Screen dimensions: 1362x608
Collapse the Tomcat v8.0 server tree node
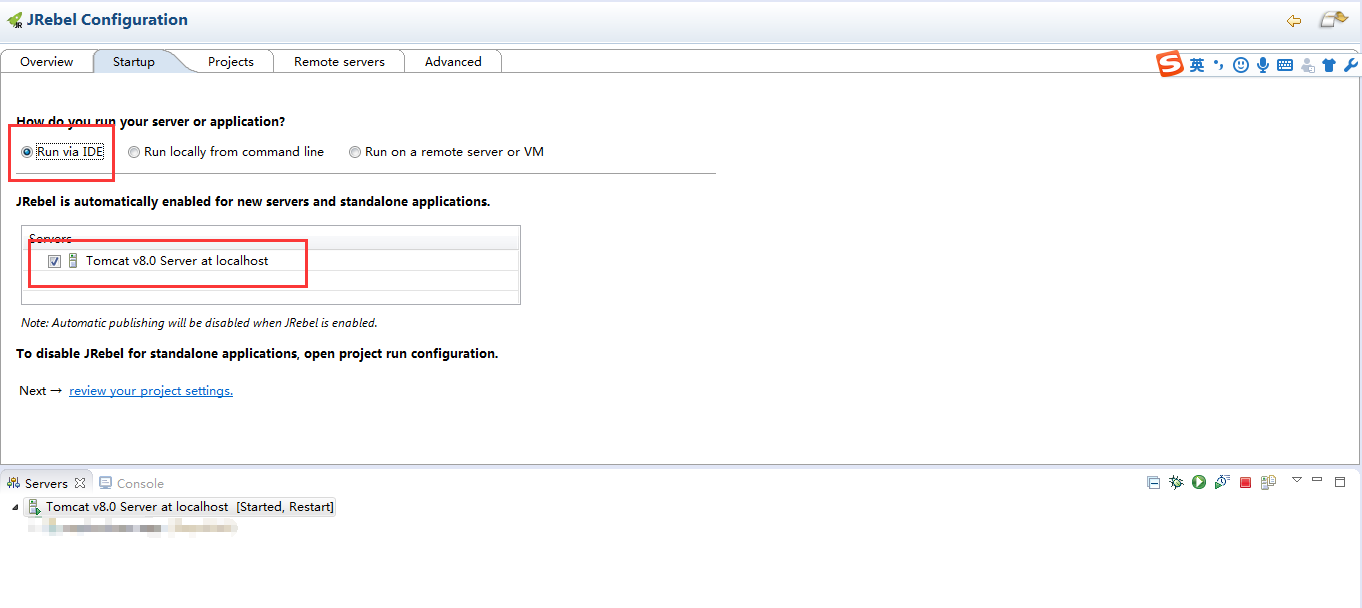(x=15, y=507)
